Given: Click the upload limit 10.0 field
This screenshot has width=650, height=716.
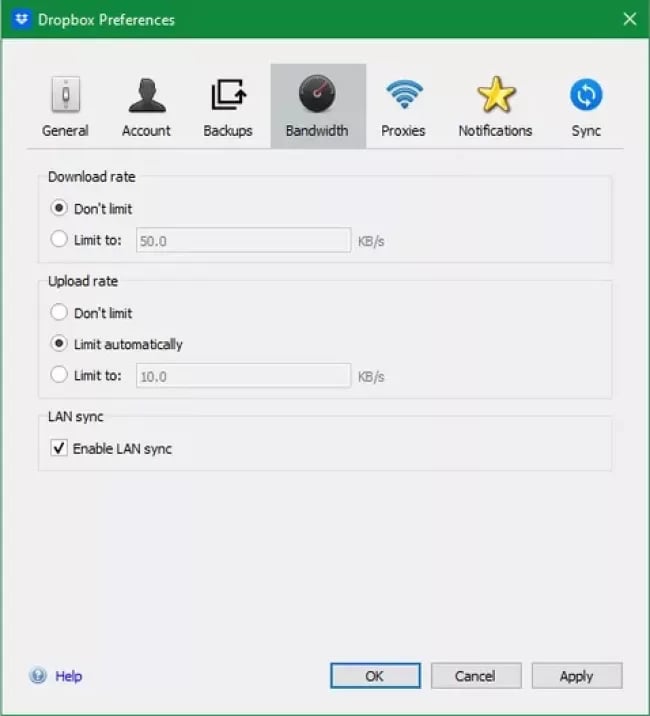Looking at the screenshot, I should [x=243, y=376].
